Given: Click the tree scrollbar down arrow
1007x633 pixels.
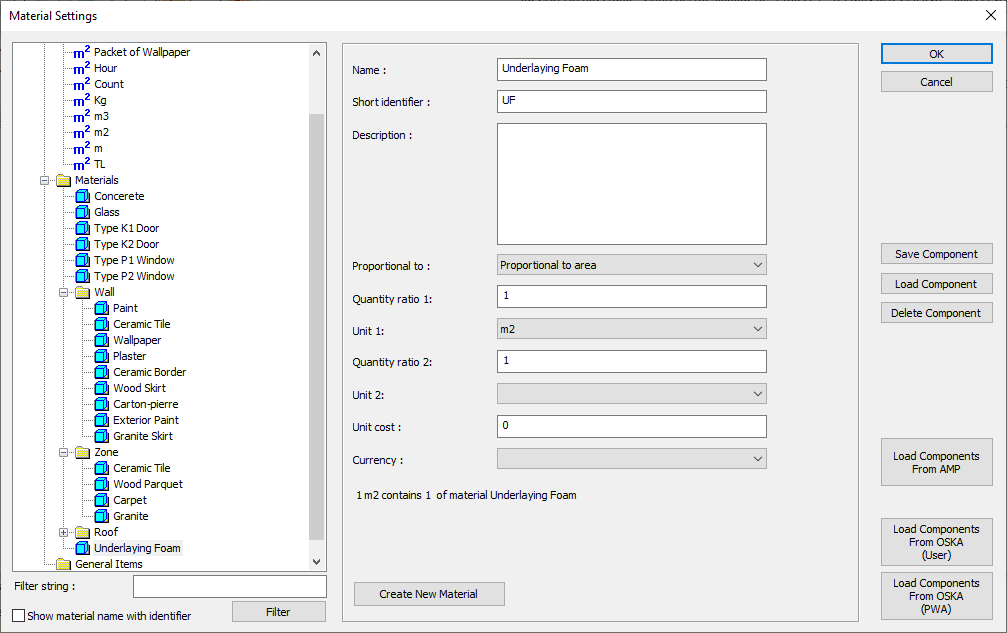Looking at the screenshot, I should tap(317, 563).
